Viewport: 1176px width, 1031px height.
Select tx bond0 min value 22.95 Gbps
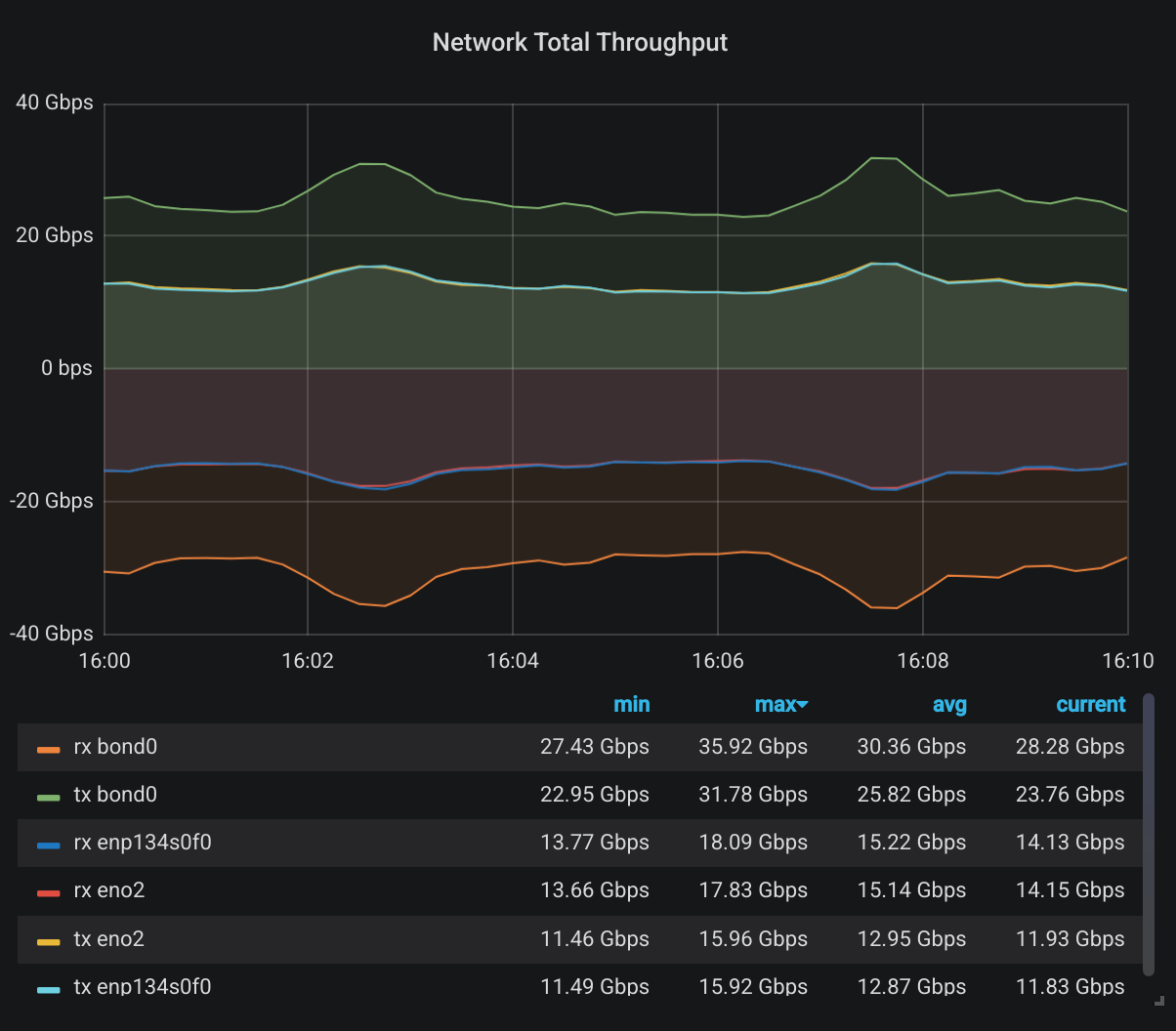595,795
